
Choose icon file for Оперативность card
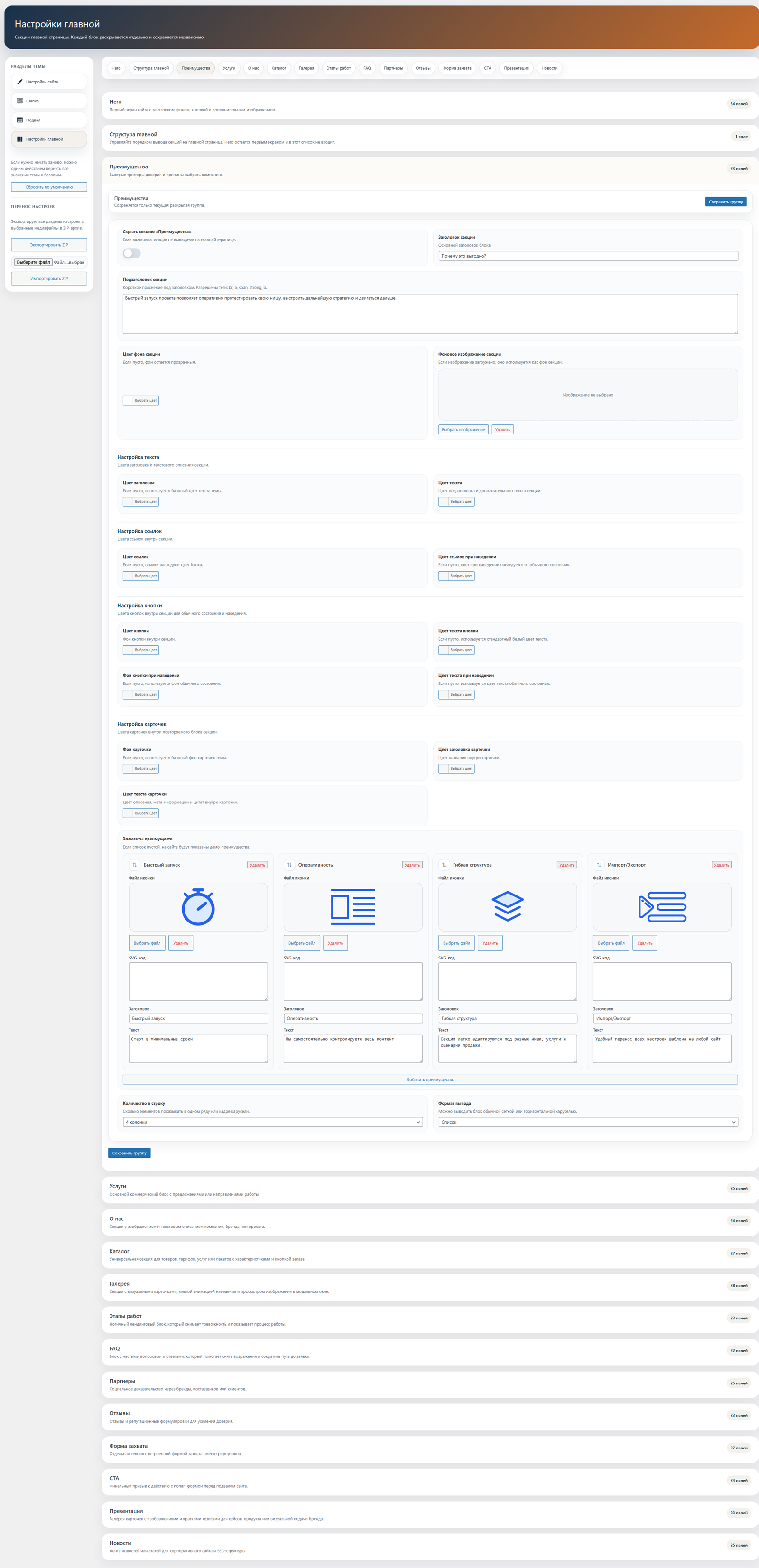tap(302, 943)
